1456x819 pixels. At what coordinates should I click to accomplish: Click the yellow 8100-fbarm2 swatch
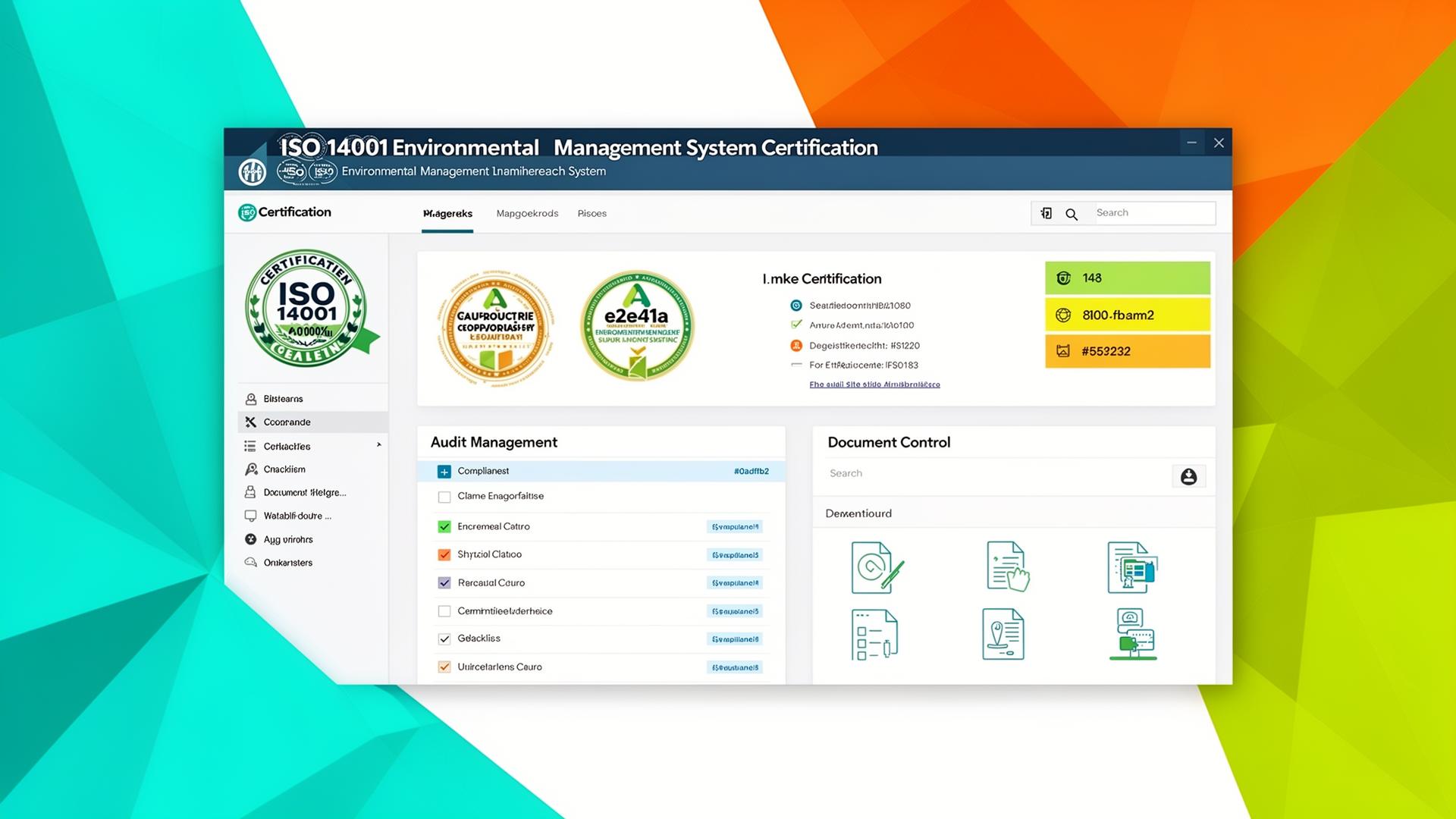[x=1127, y=315]
